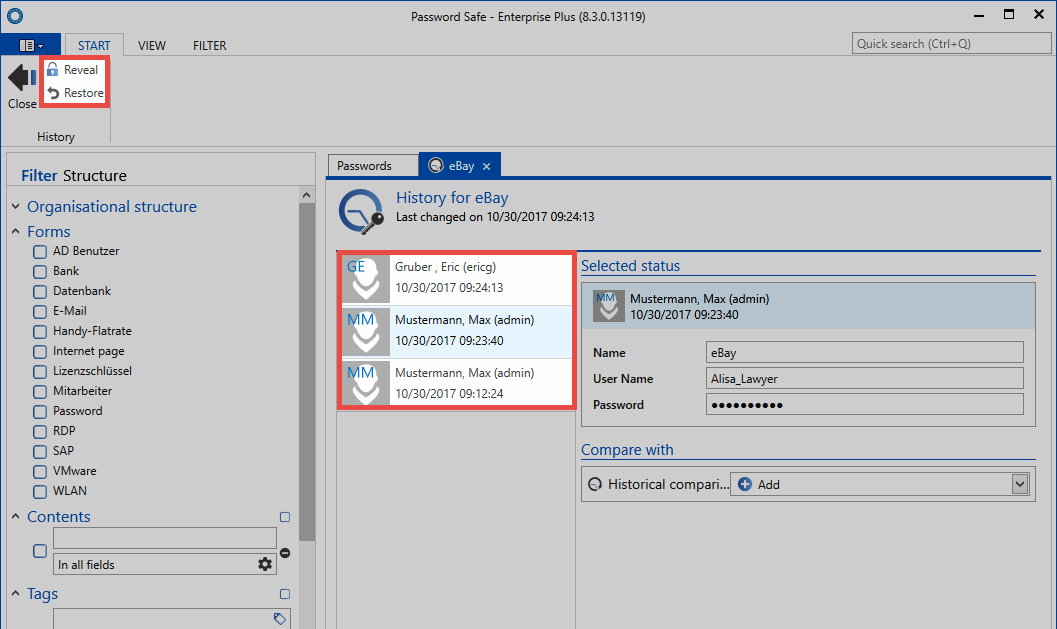The width and height of the screenshot is (1057, 629).
Task: Switch to the Passwords tab
Action: (373, 166)
